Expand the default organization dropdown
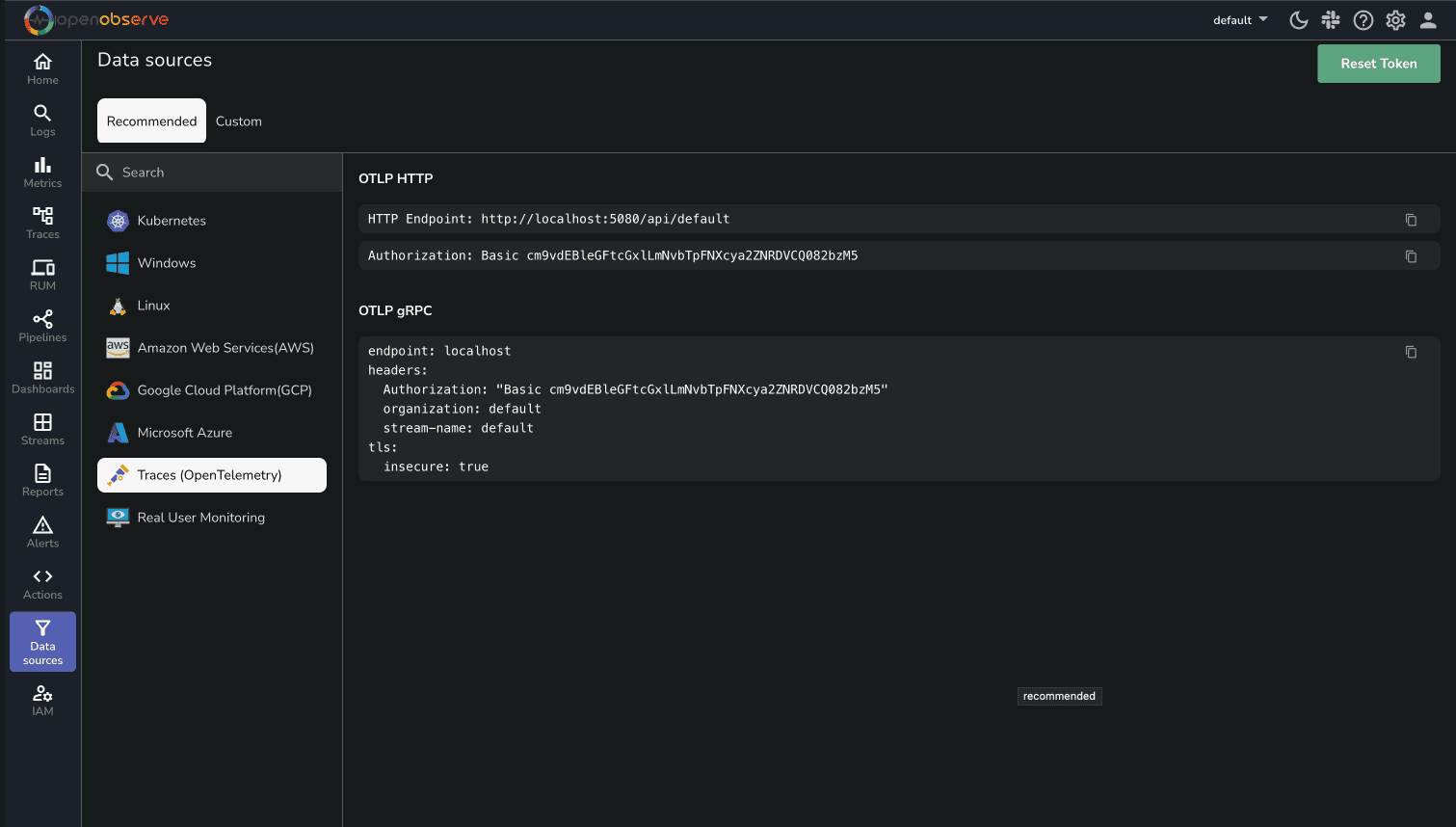The height and width of the screenshot is (827, 1456). click(1240, 20)
